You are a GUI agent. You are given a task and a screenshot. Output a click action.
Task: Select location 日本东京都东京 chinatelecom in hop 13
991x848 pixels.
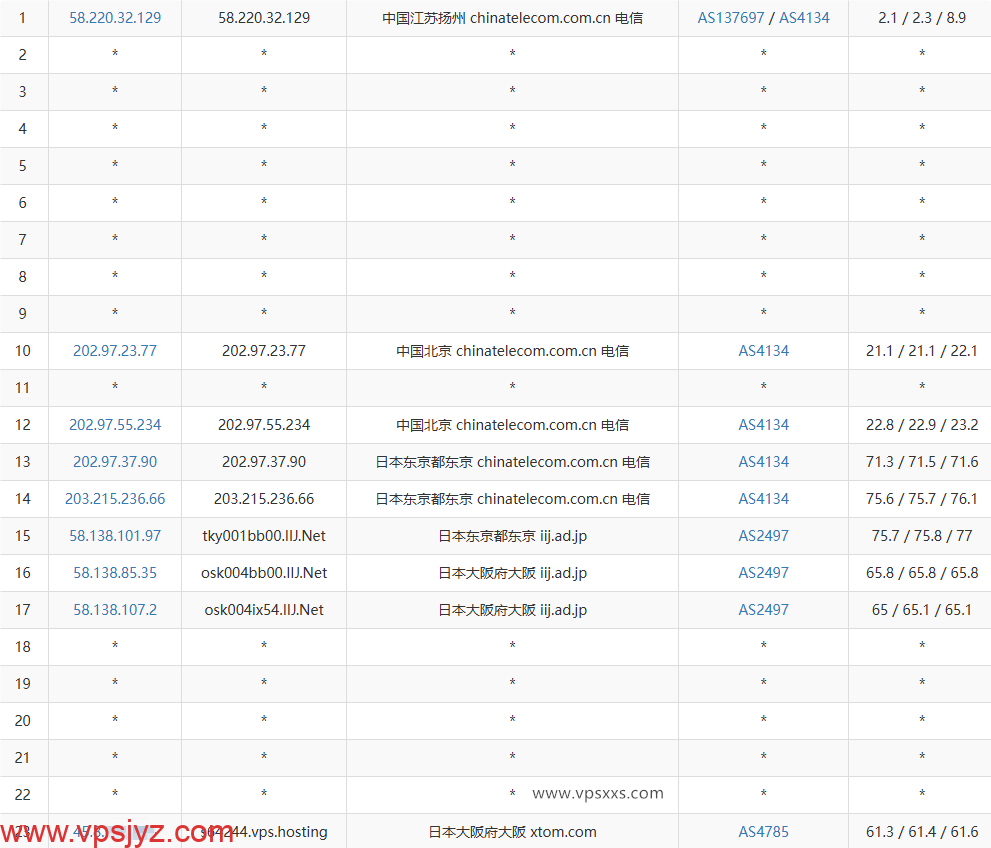(512, 462)
